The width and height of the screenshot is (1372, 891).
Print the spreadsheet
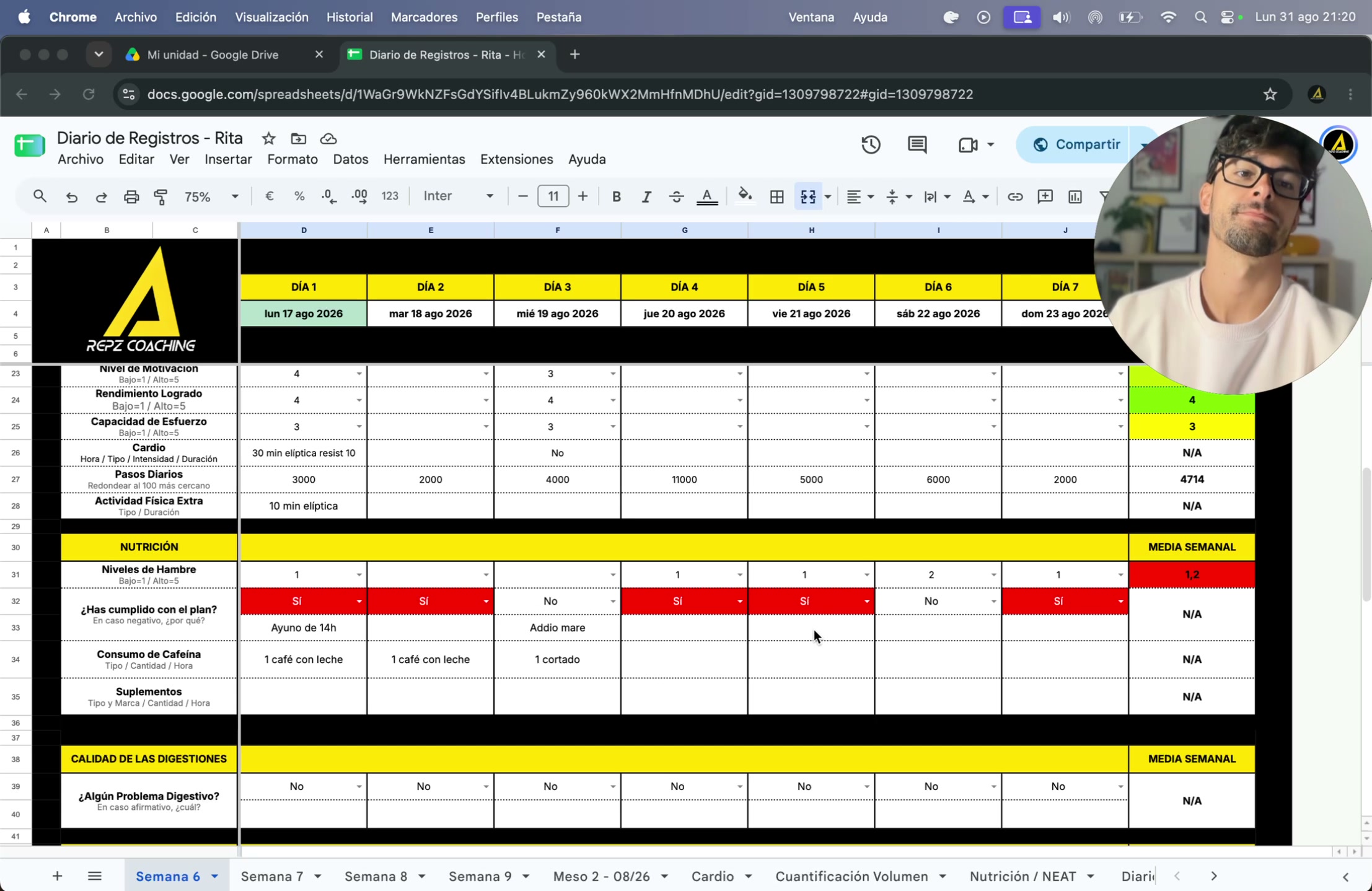tap(131, 196)
